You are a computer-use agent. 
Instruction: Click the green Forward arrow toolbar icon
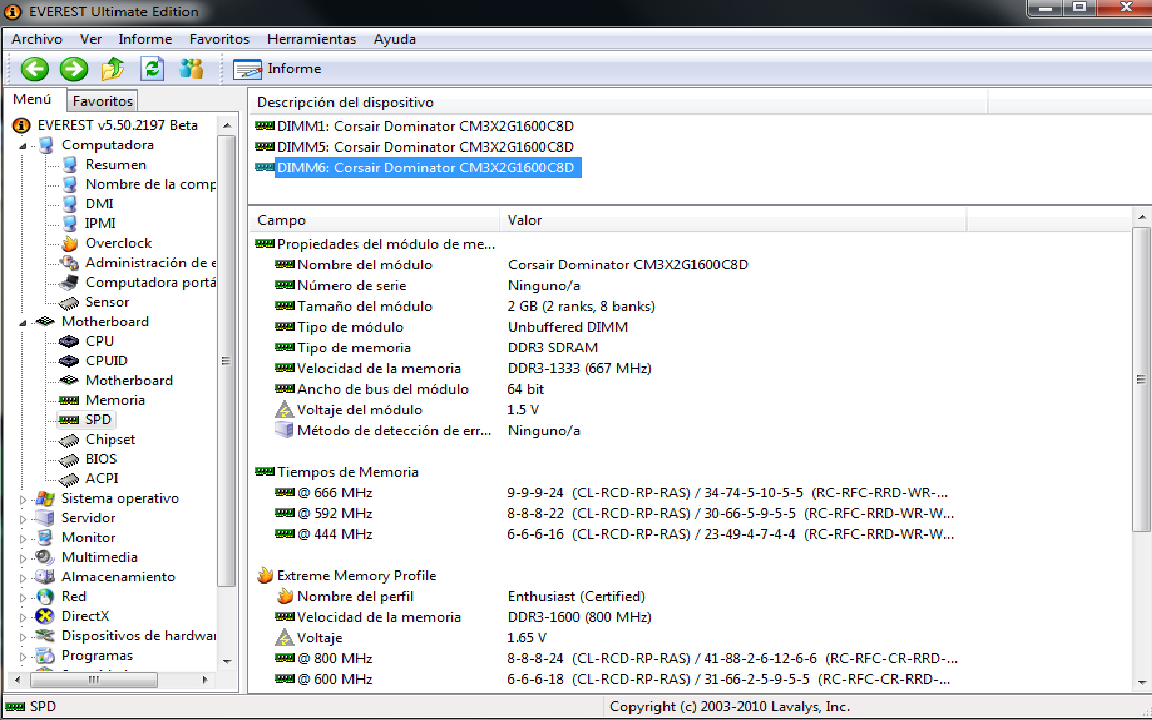pos(73,69)
